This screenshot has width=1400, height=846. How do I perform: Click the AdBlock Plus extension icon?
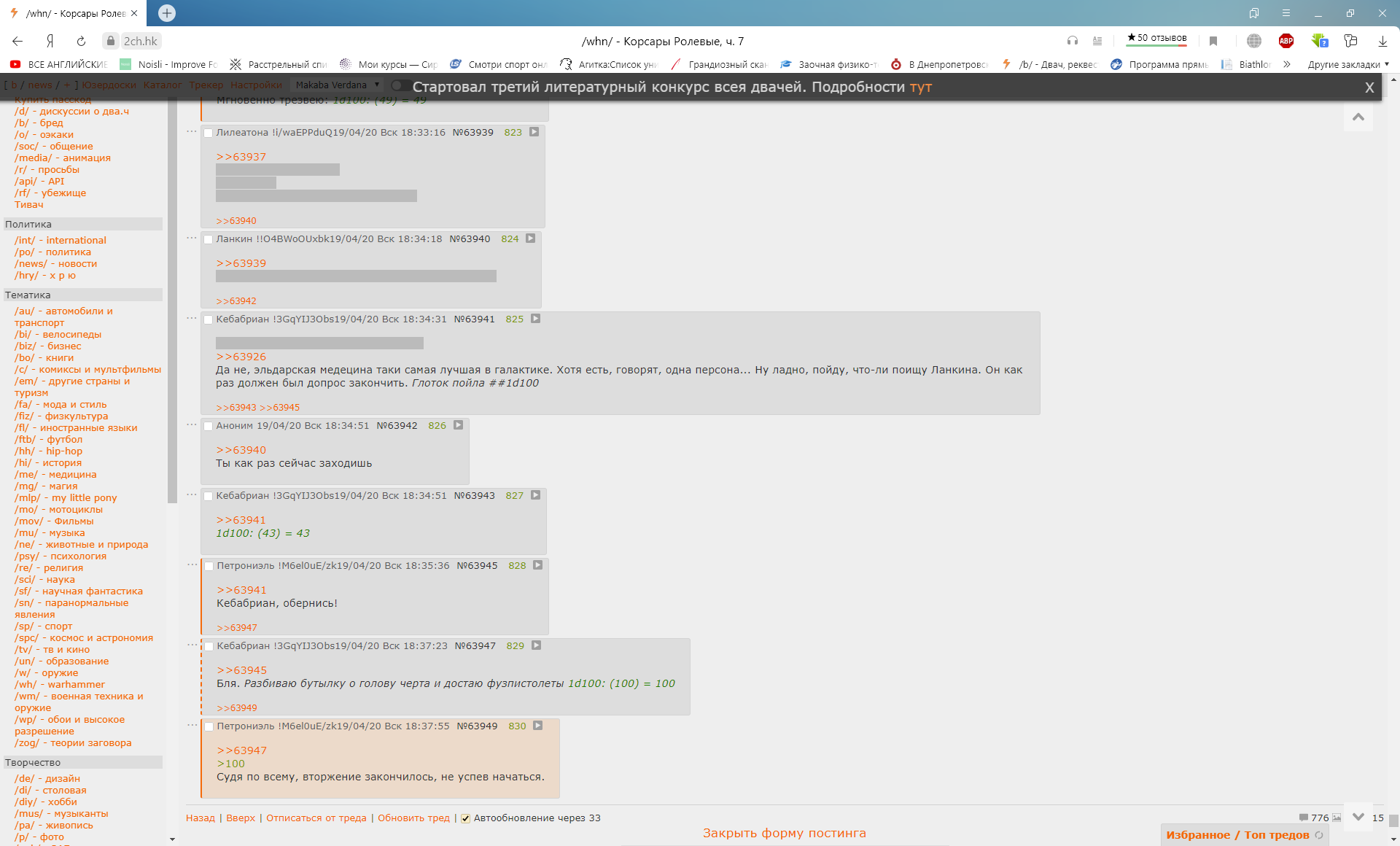click(1286, 41)
